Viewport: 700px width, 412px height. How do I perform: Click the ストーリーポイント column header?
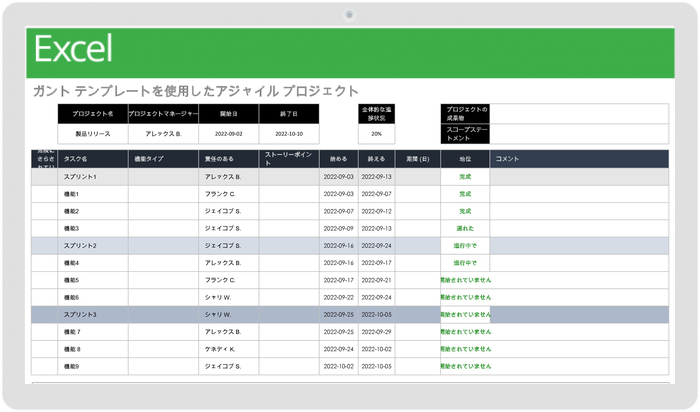tap(289, 159)
